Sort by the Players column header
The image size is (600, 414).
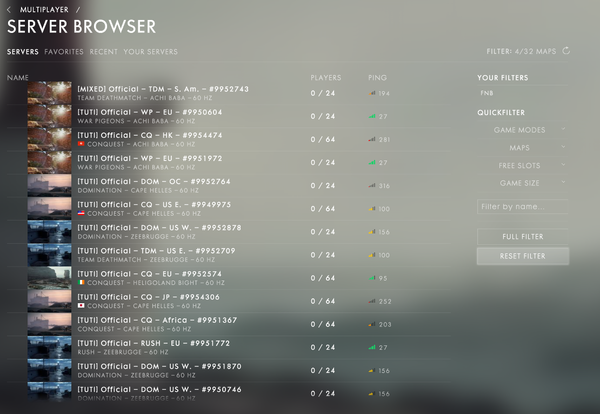point(326,78)
